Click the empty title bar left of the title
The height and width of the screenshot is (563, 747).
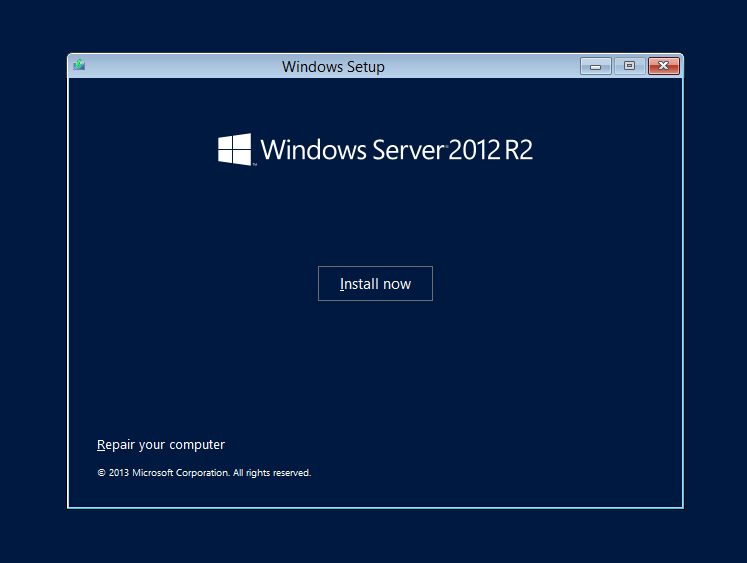[180, 67]
